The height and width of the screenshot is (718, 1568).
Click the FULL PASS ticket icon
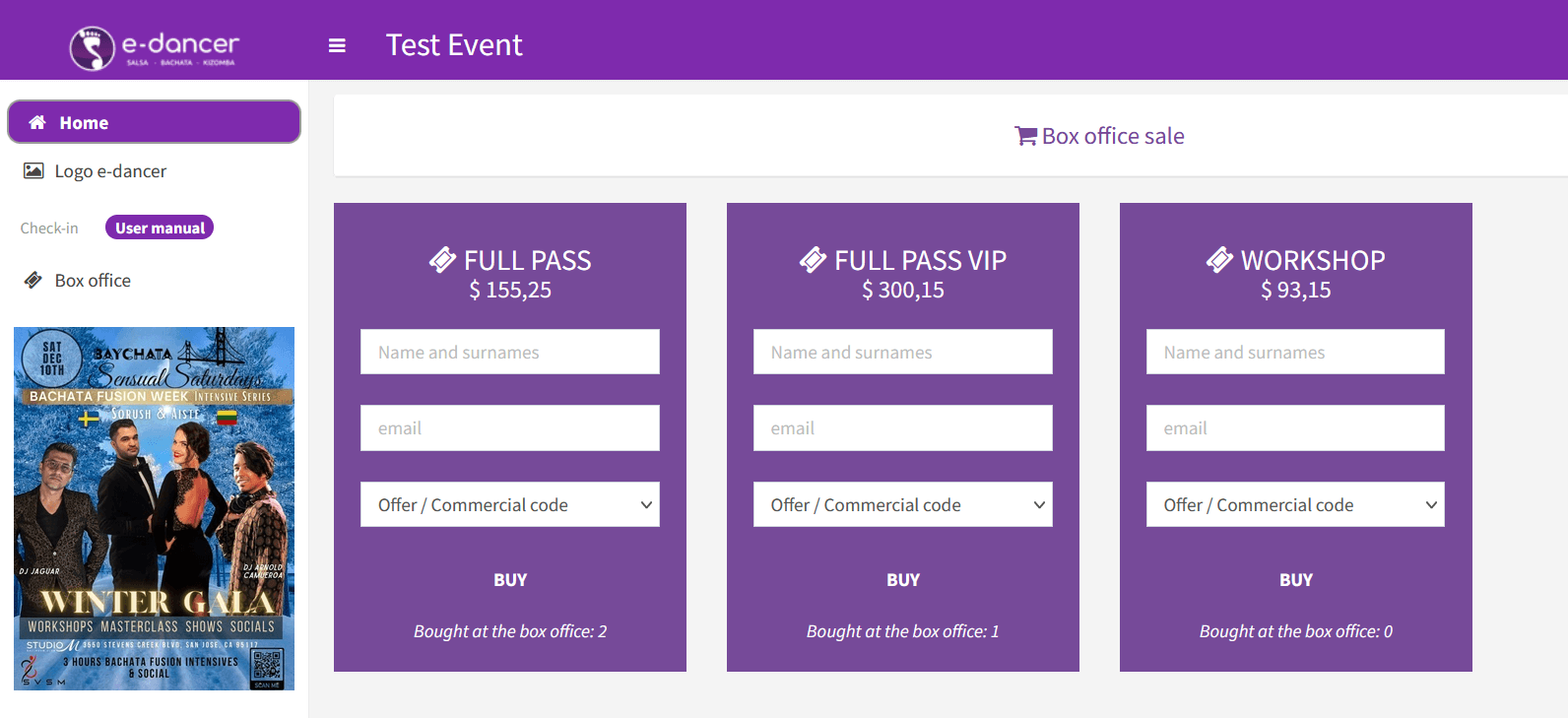442,260
